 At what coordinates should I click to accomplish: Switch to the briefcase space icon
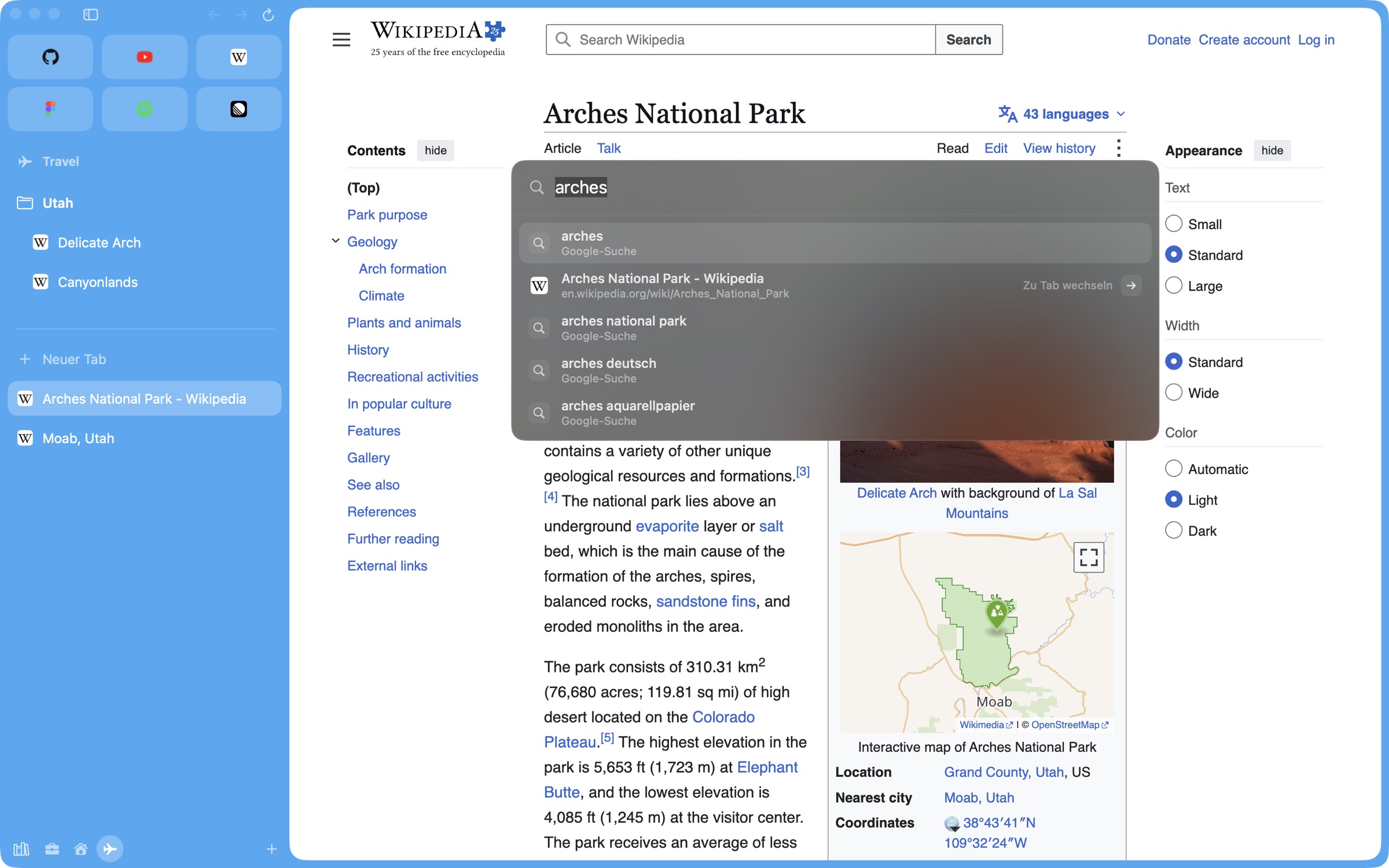[x=52, y=848]
